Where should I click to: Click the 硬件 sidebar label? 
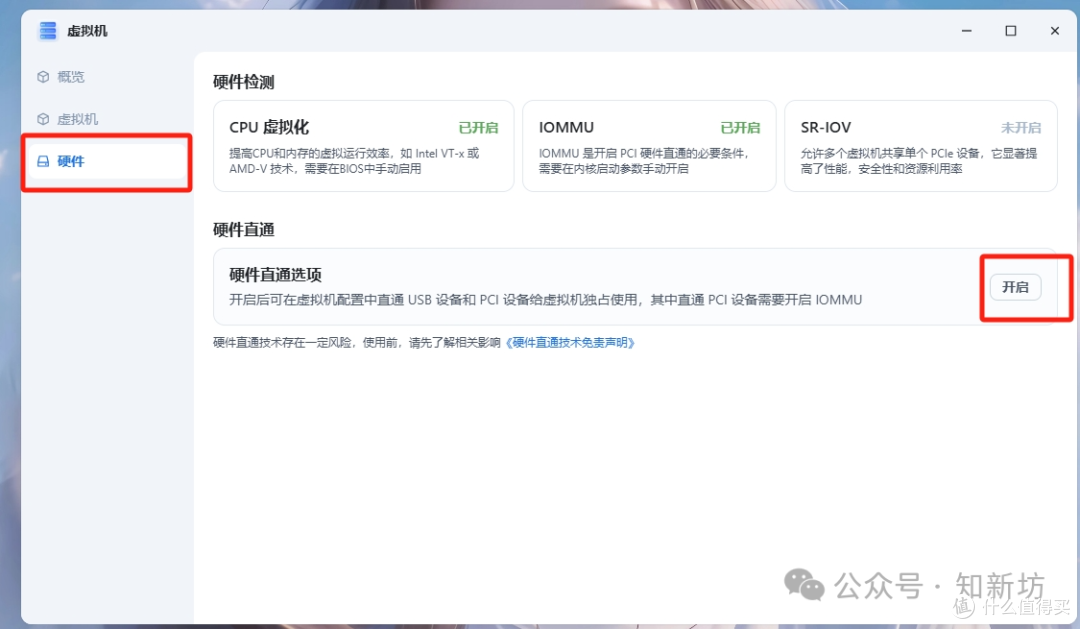(68, 160)
